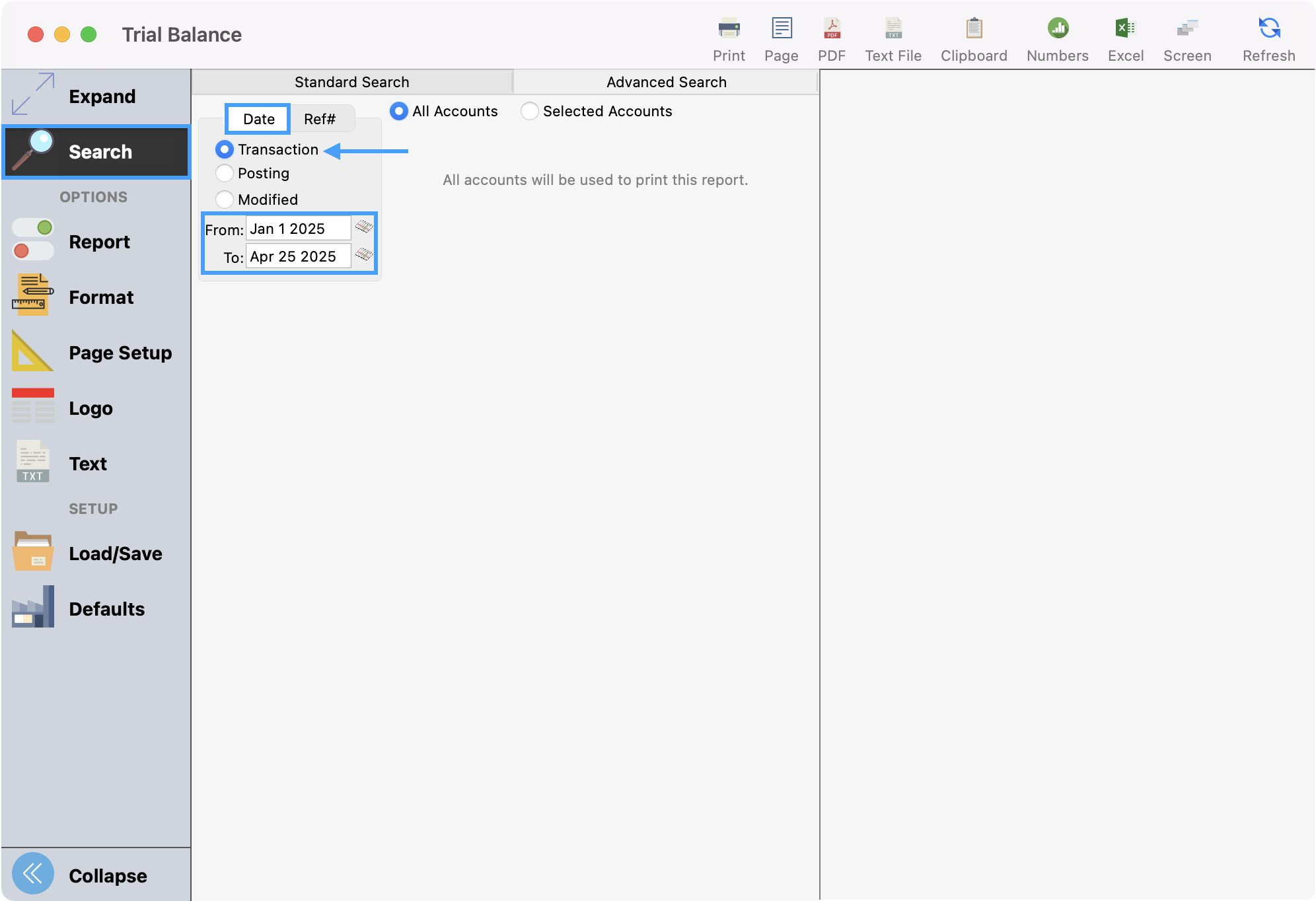Viewport: 1316px width, 901px height.
Task: Switch to Ref# tab
Action: click(x=320, y=120)
